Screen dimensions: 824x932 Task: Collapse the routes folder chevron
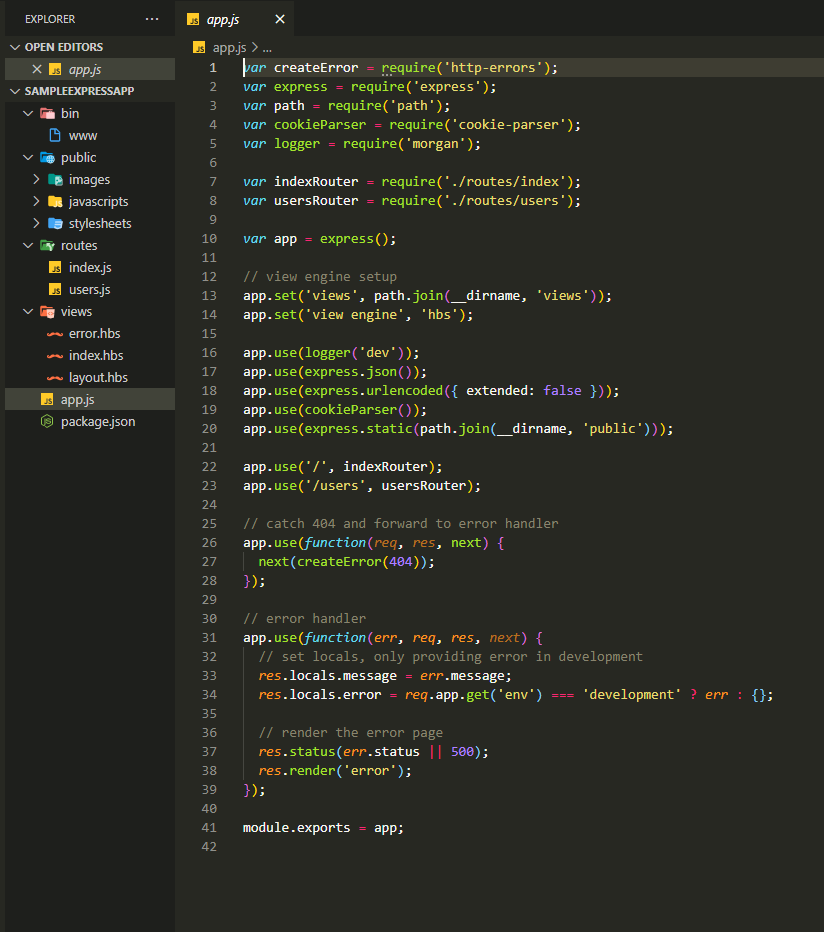coord(28,245)
